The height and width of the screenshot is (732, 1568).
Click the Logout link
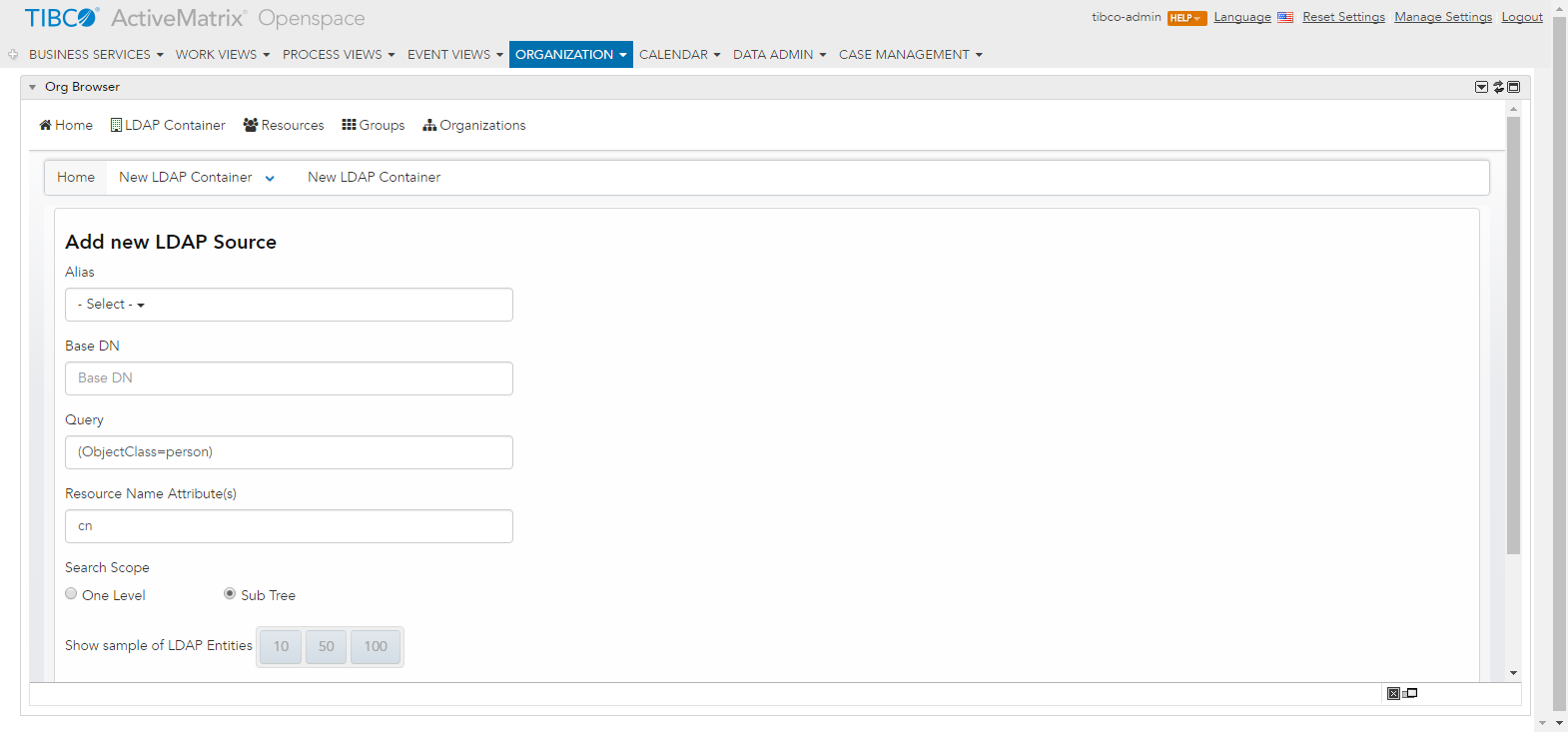click(1522, 17)
